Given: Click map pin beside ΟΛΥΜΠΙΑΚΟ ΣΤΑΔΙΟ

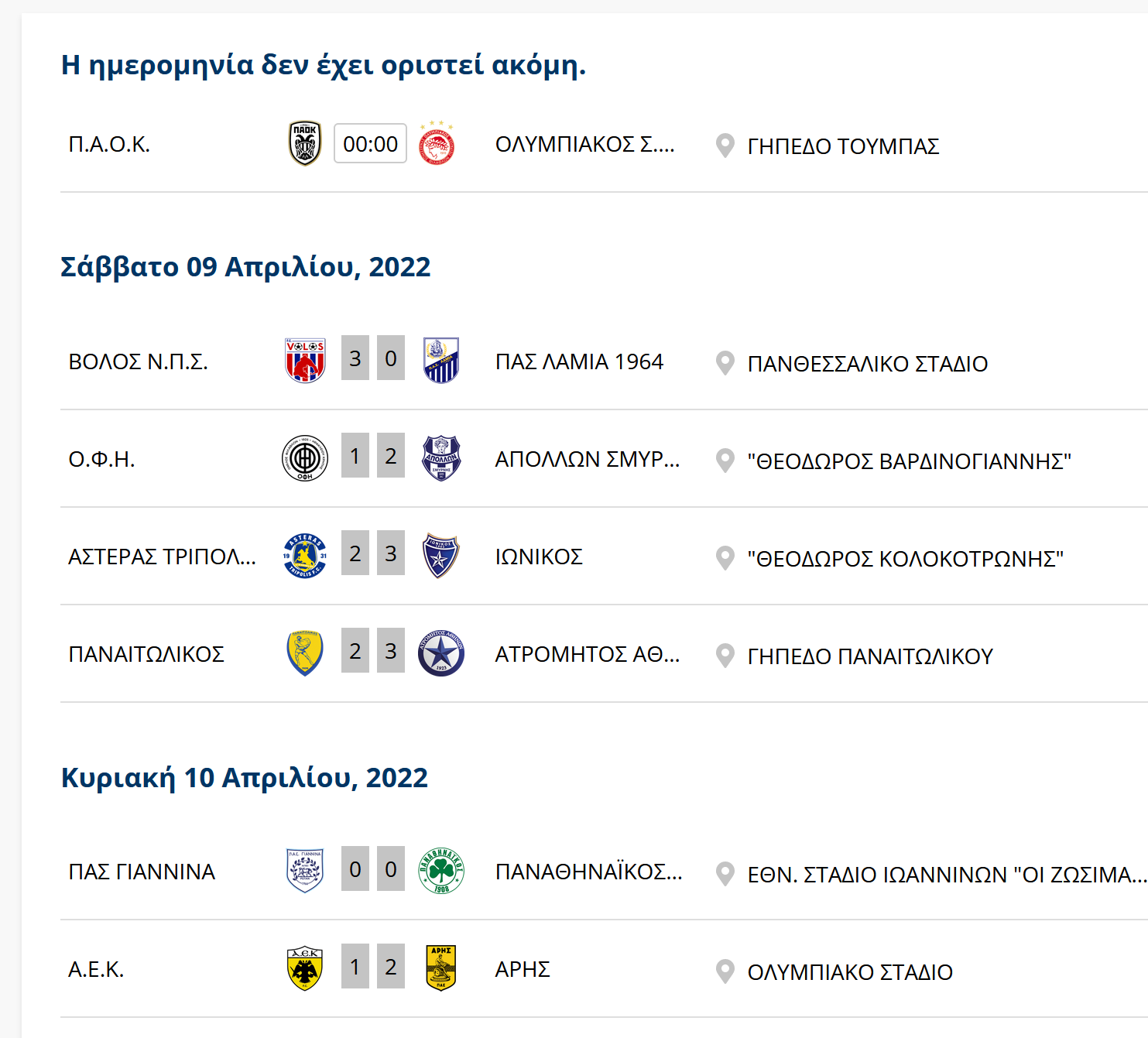Looking at the screenshot, I should coord(725,971).
